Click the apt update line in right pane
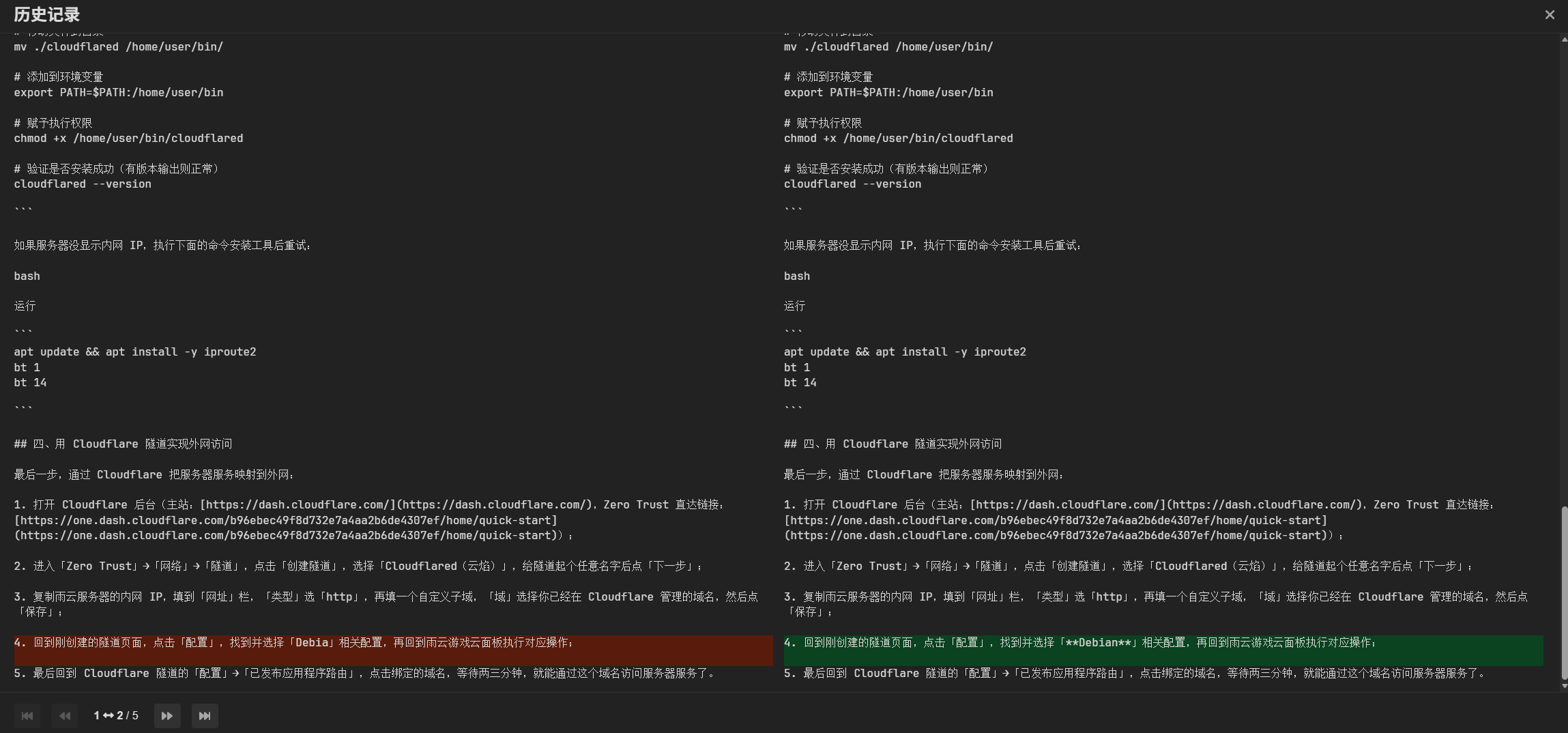Viewport: 1568px width, 733px height. (905, 352)
